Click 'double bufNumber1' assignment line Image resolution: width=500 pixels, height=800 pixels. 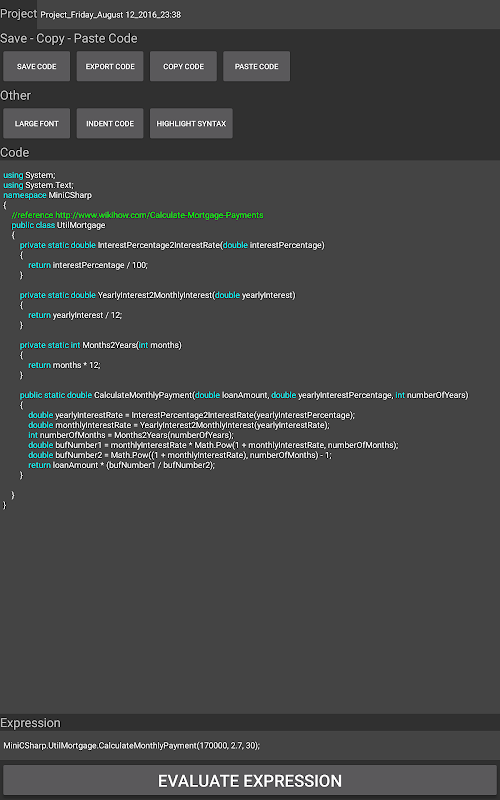(x=213, y=445)
